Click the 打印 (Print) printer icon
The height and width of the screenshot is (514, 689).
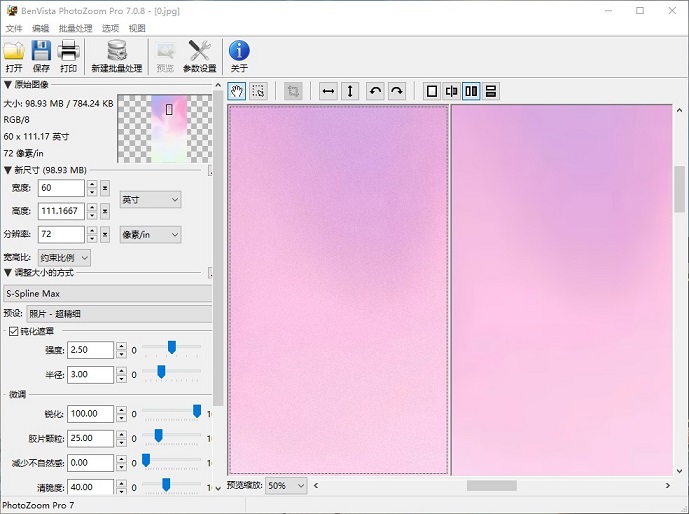point(68,55)
